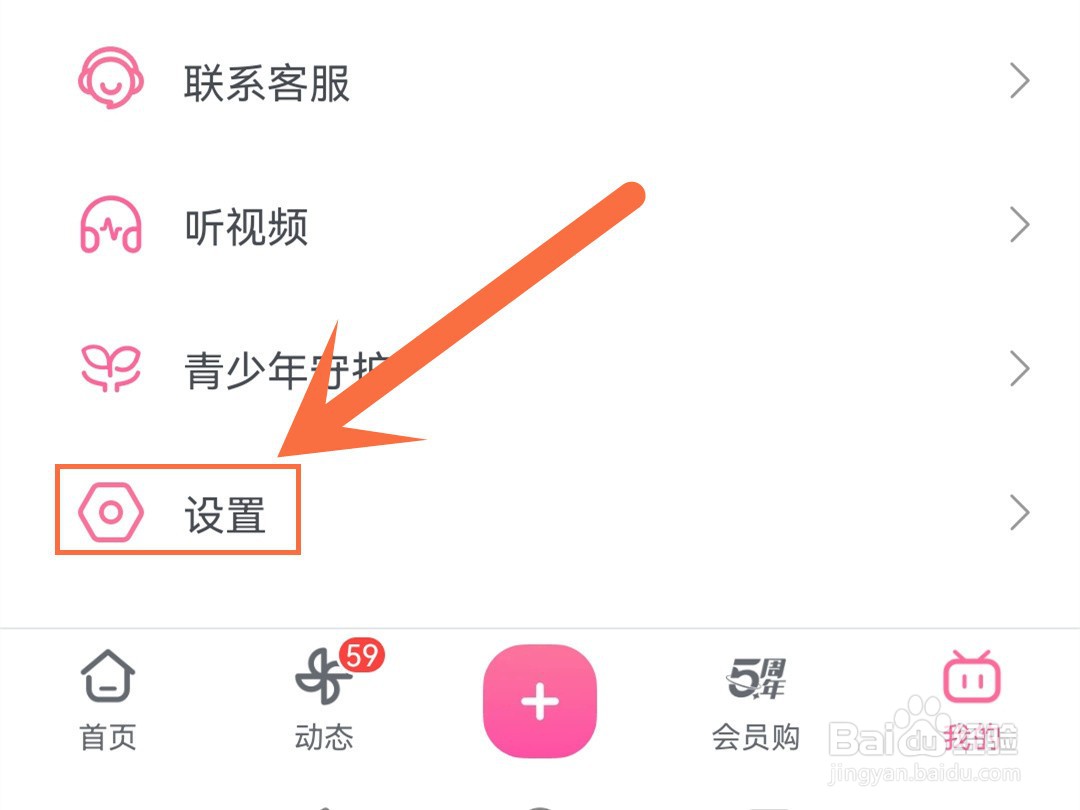Tap the customer service headset icon
This screenshot has width=1080, height=810.
[111, 78]
